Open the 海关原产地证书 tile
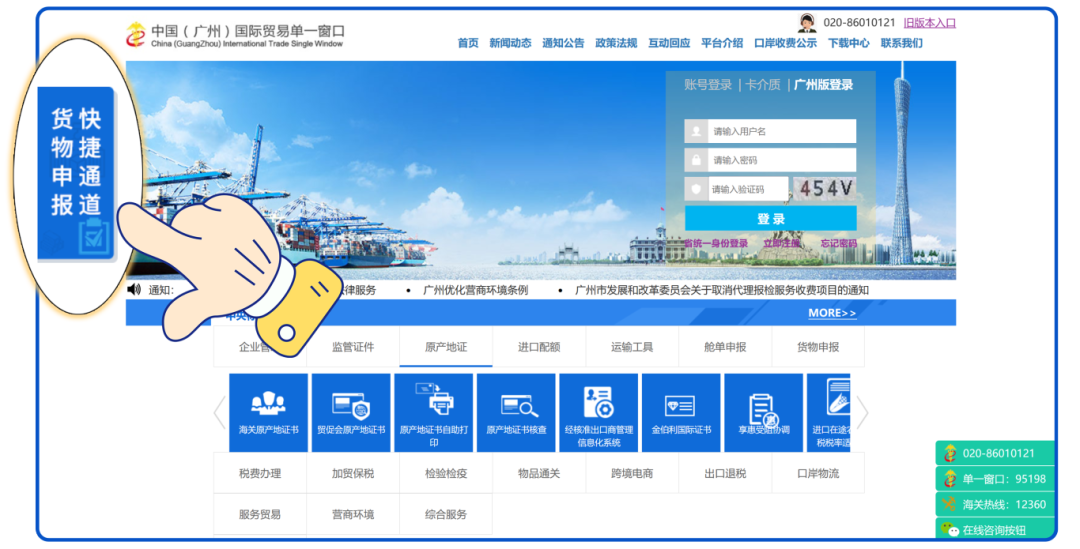Screen dimensions: 1080x549 tap(269, 413)
